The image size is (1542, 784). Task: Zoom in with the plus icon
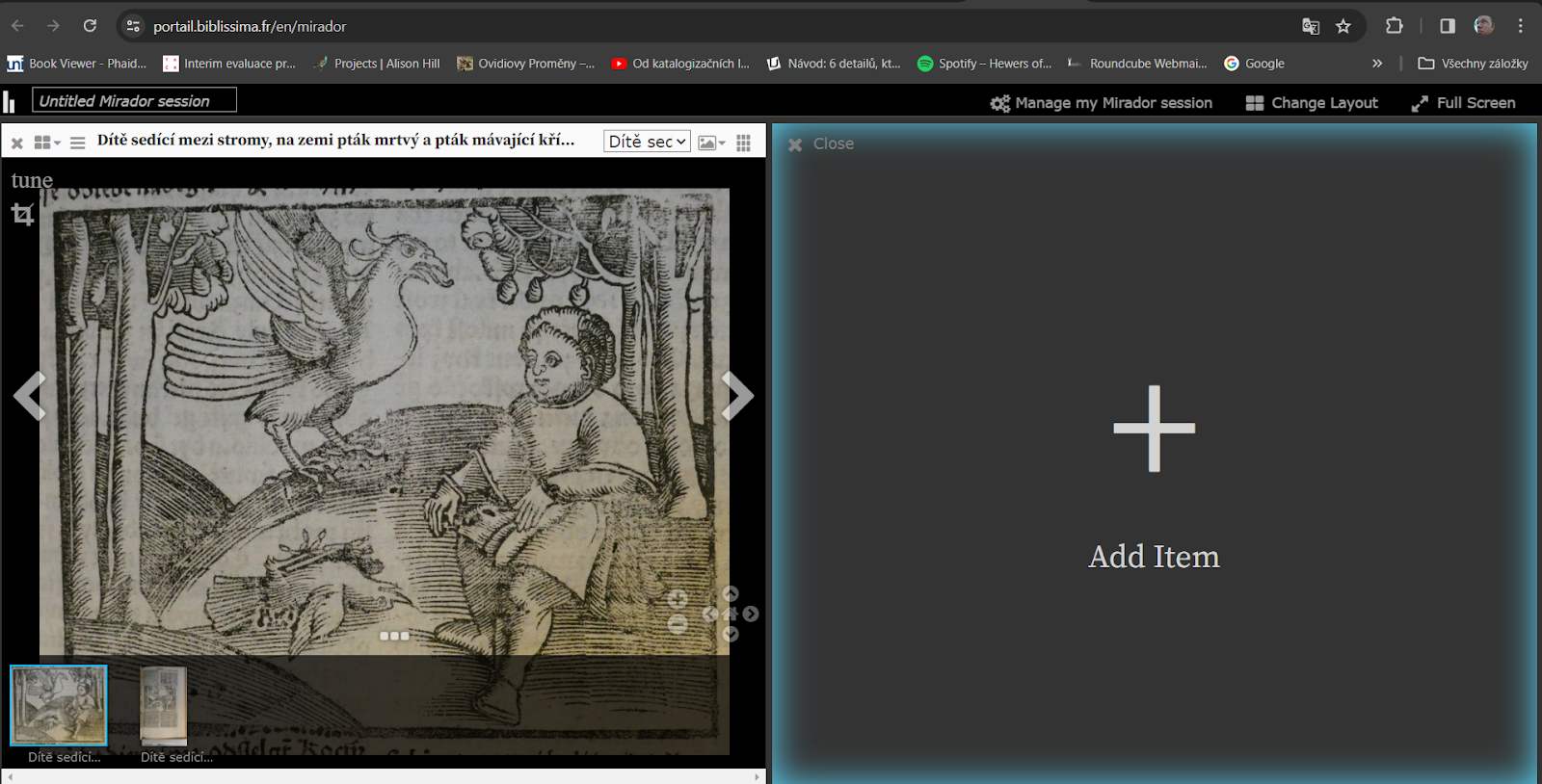click(678, 600)
